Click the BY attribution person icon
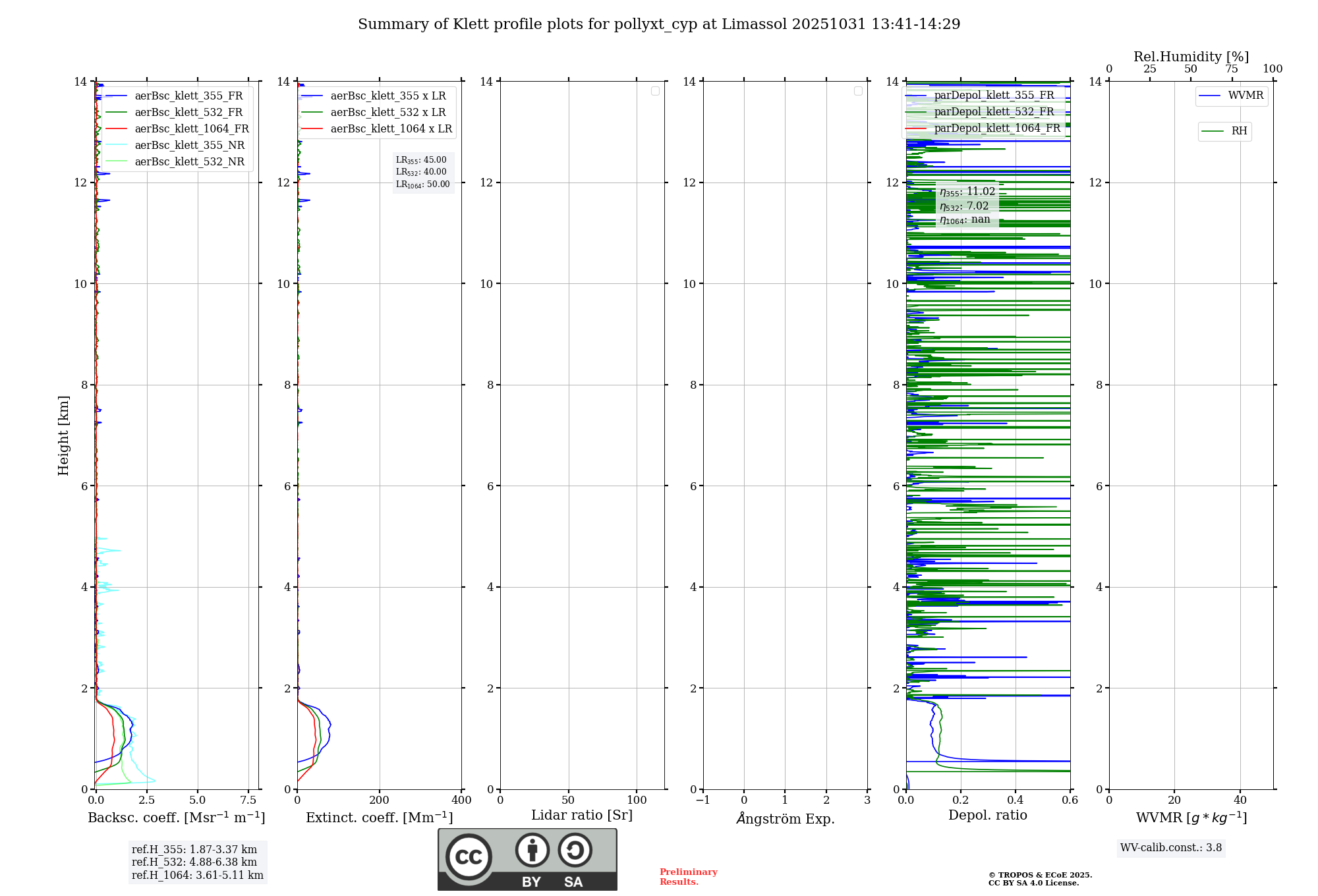The image size is (1318, 896). click(x=532, y=850)
